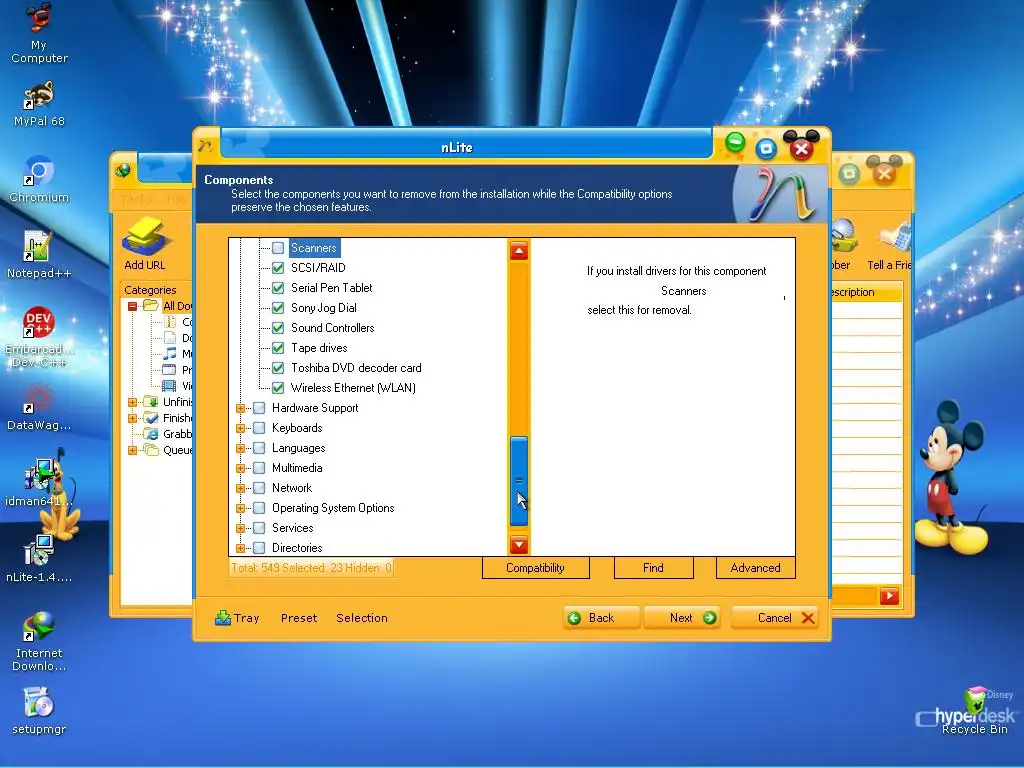The height and width of the screenshot is (768, 1024).
Task: Click the nLite logo in the header
Action: (x=784, y=193)
